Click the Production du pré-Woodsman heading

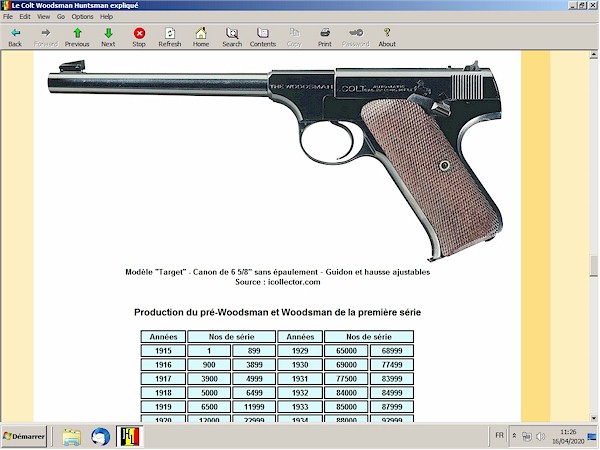277,312
